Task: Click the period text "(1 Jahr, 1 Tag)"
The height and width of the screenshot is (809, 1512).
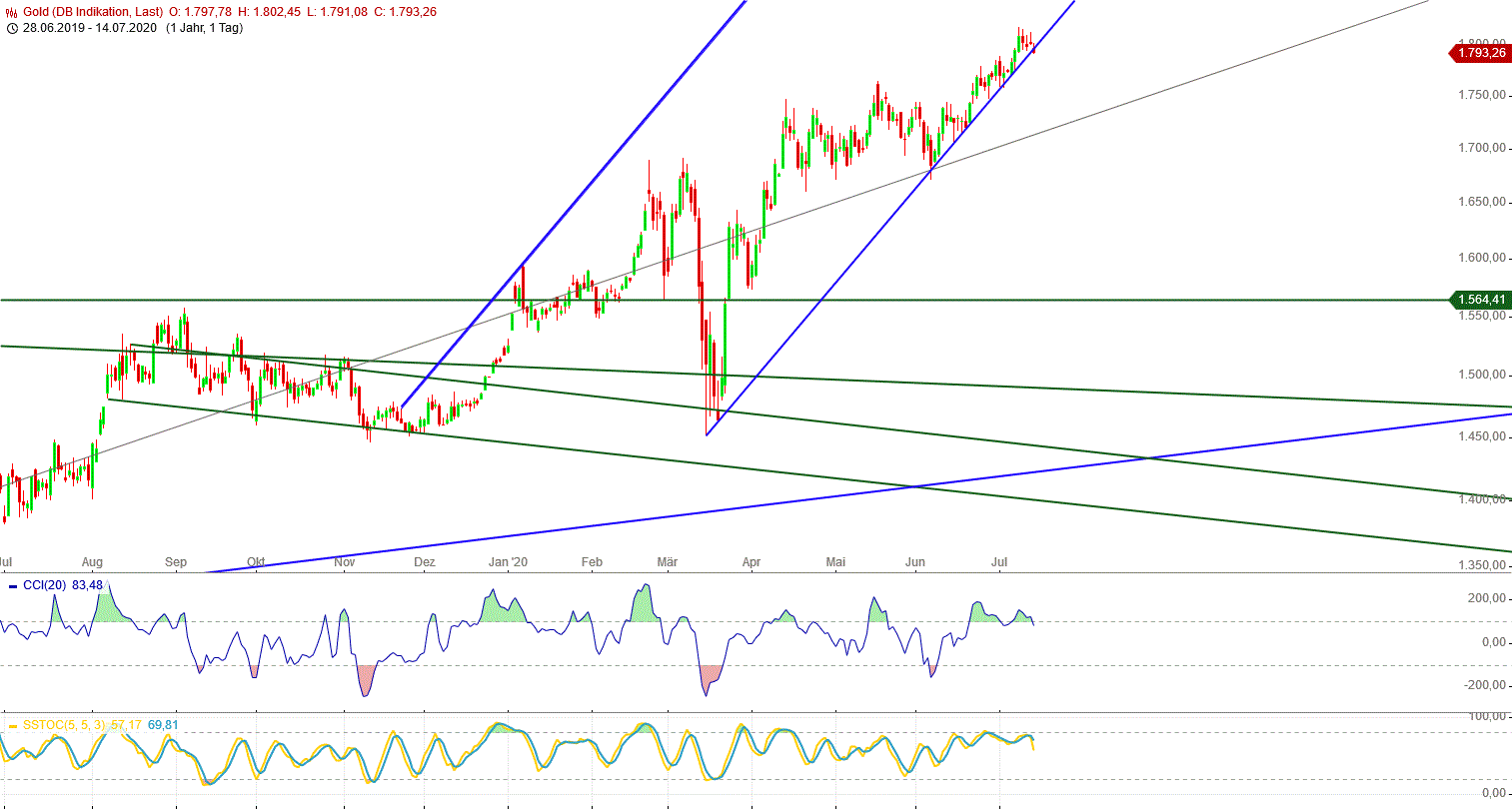Action: coord(205,28)
